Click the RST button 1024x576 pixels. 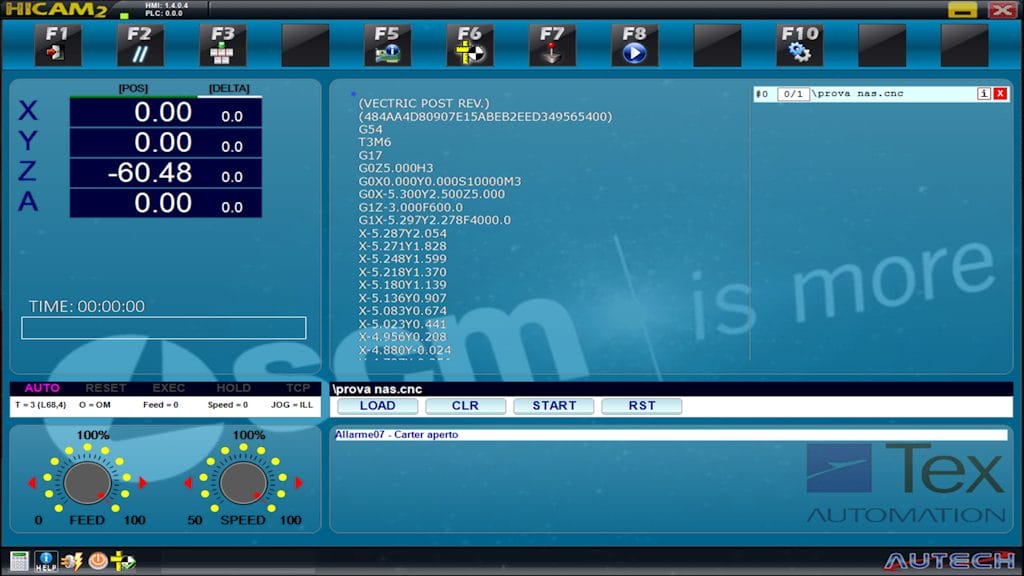point(641,406)
